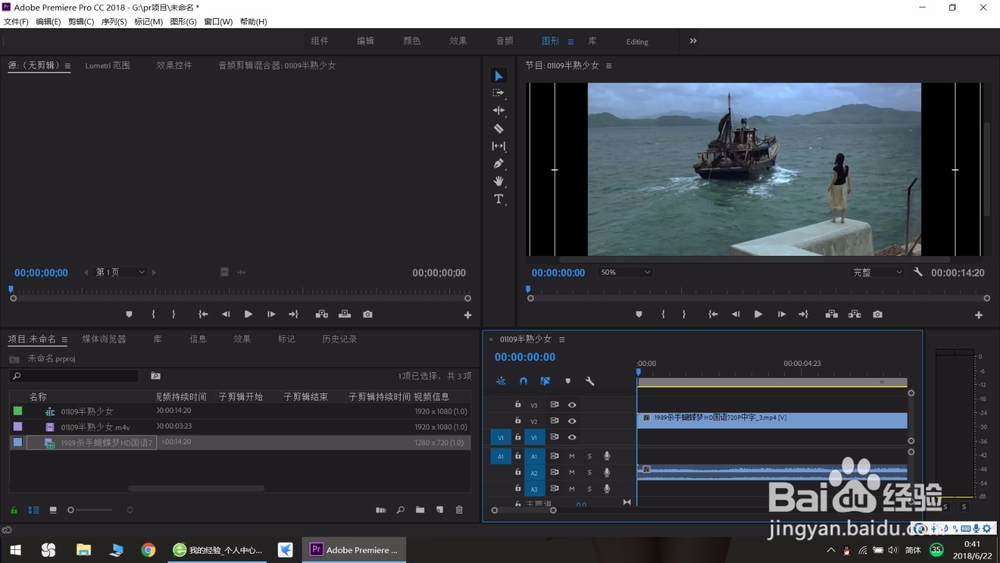This screenshot has height=563, width=1000.
Task: Open program monitor button editor plus
Action: pos(978,315)
